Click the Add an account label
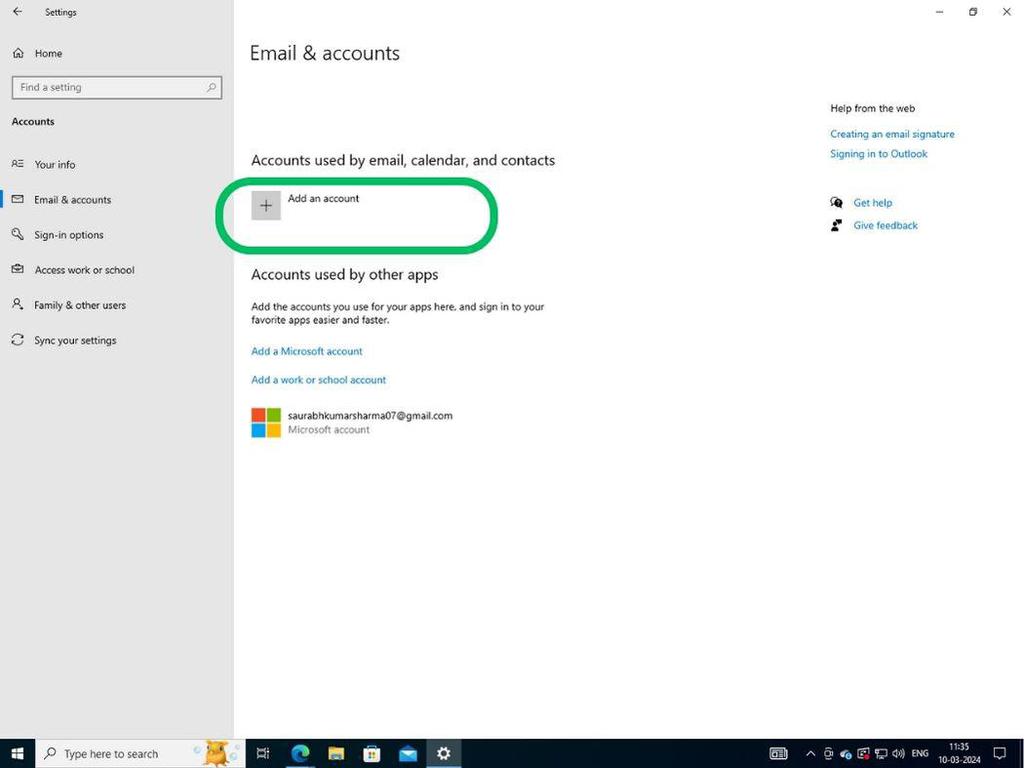This screenshot has width=1024, height=768. pos(323,199)
